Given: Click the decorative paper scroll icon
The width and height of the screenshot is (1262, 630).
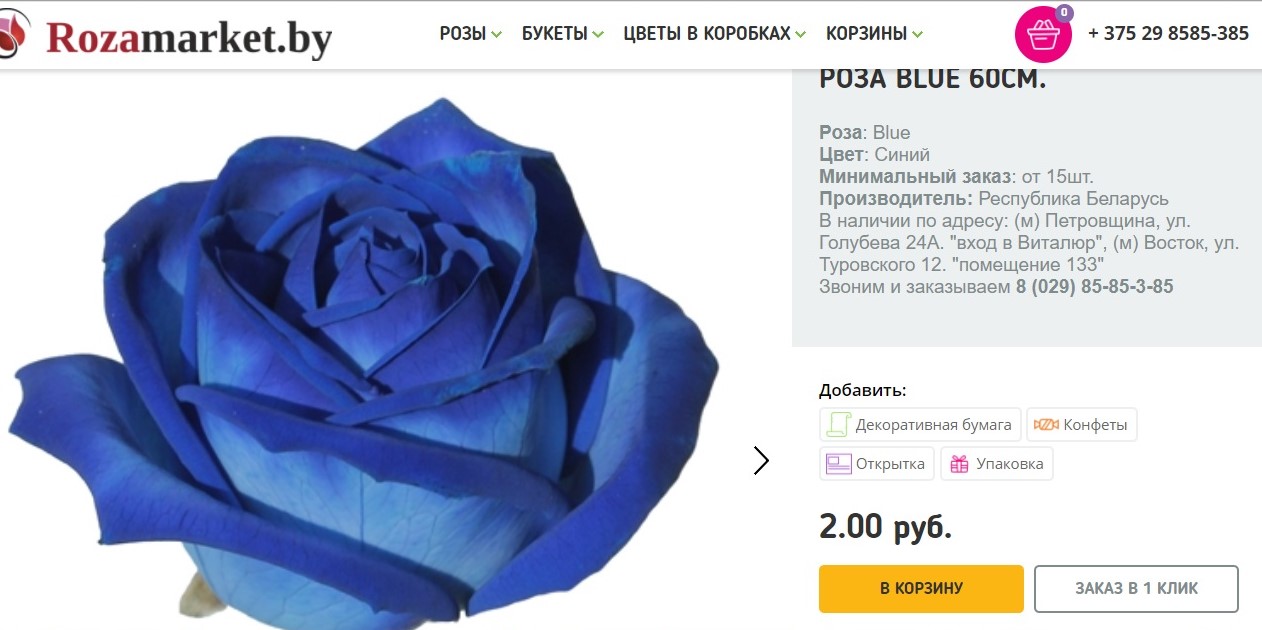Looking at the screenshot, I should pos(837,424).
